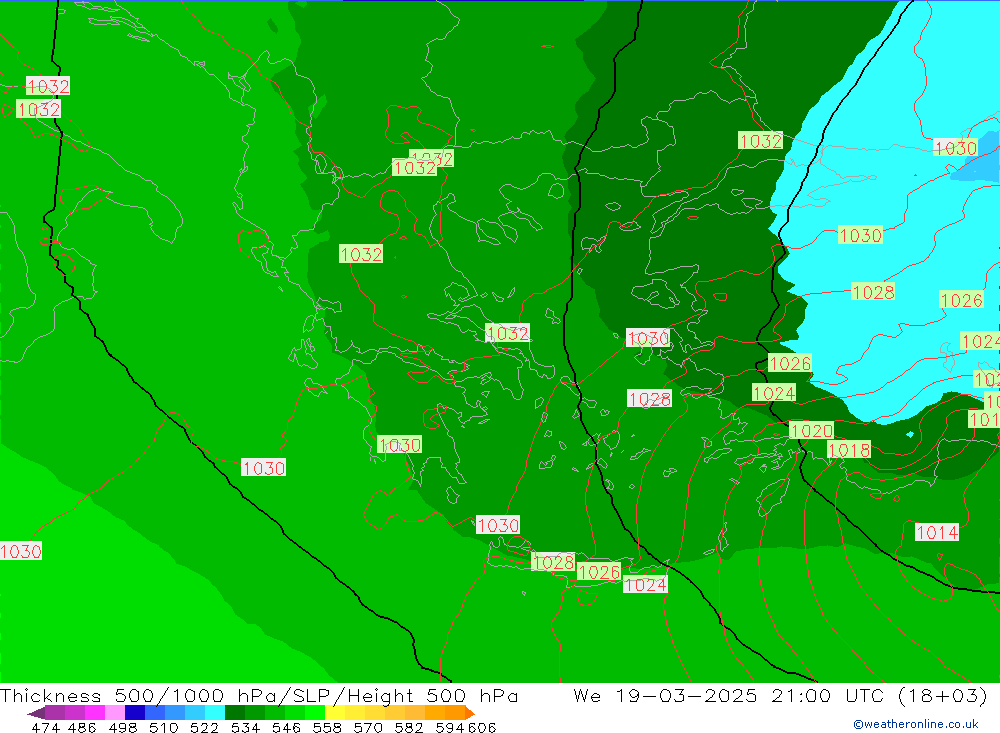This screenshot has width=1000, height=733.
Task: Select the map title 'Thickness 500/1000 hPa/SLP/Height 500 hPa'
Action: pos(259,695)
